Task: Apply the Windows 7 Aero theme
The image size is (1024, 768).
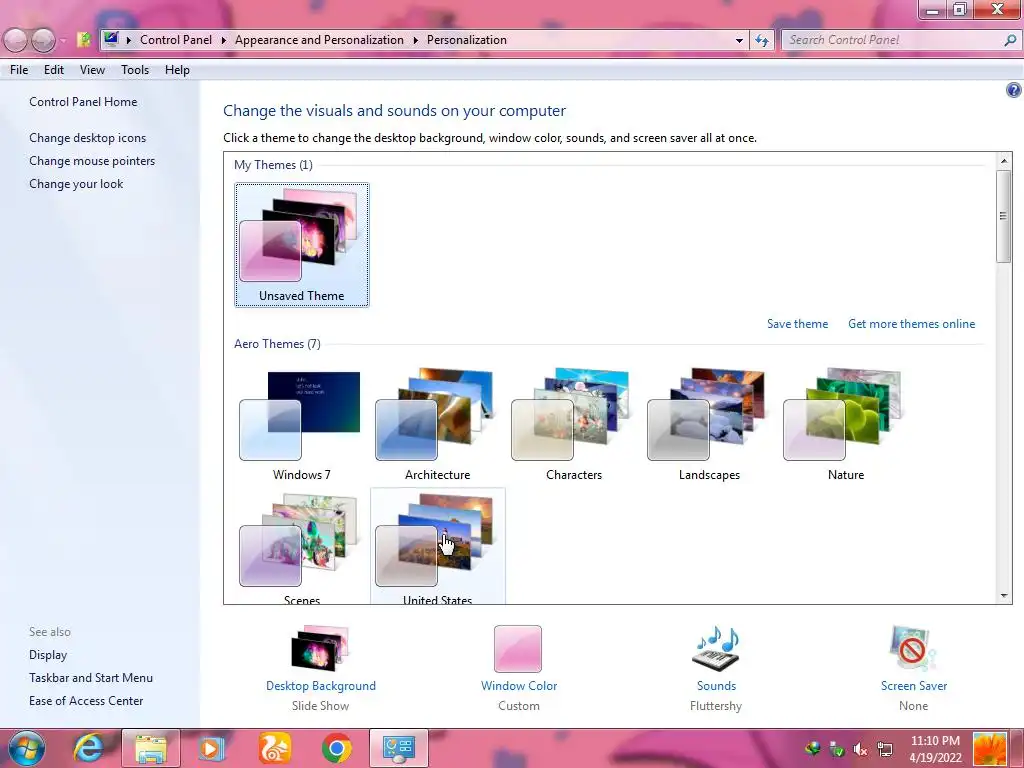Action: (301, 424)
